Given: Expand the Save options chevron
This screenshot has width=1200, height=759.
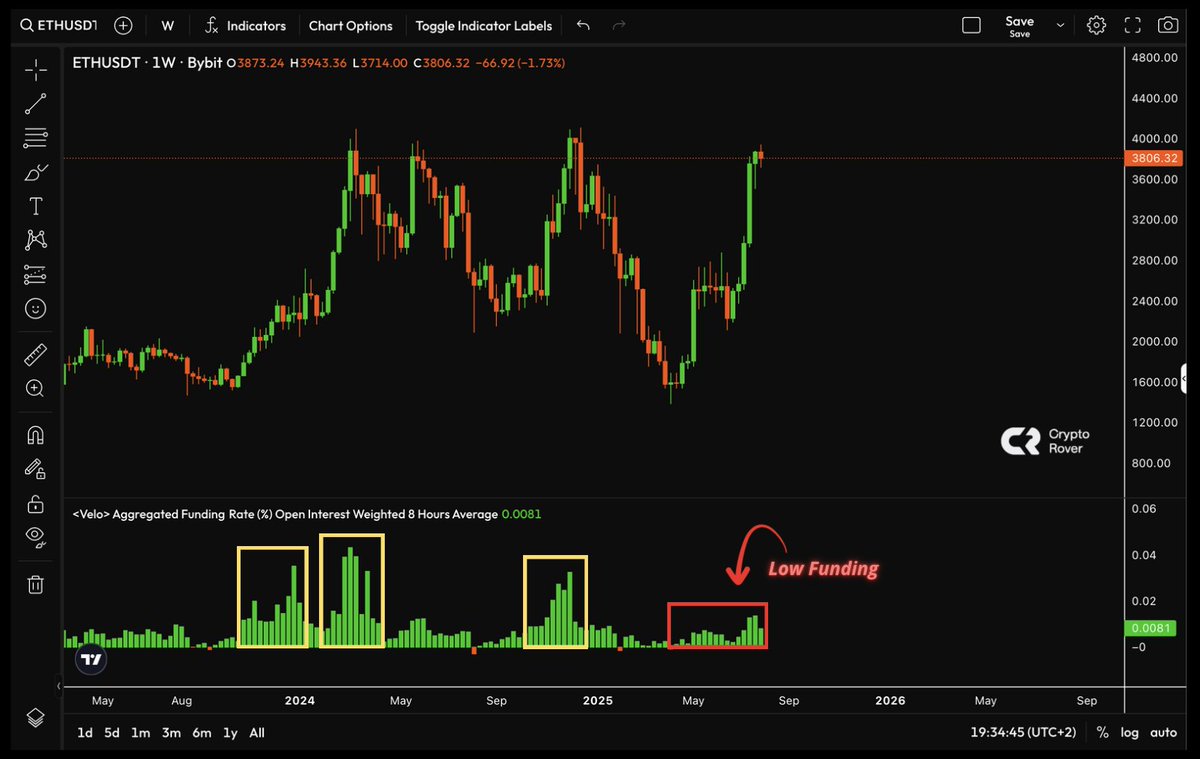Looking at the screenshot, I should tap(1060, 26).
